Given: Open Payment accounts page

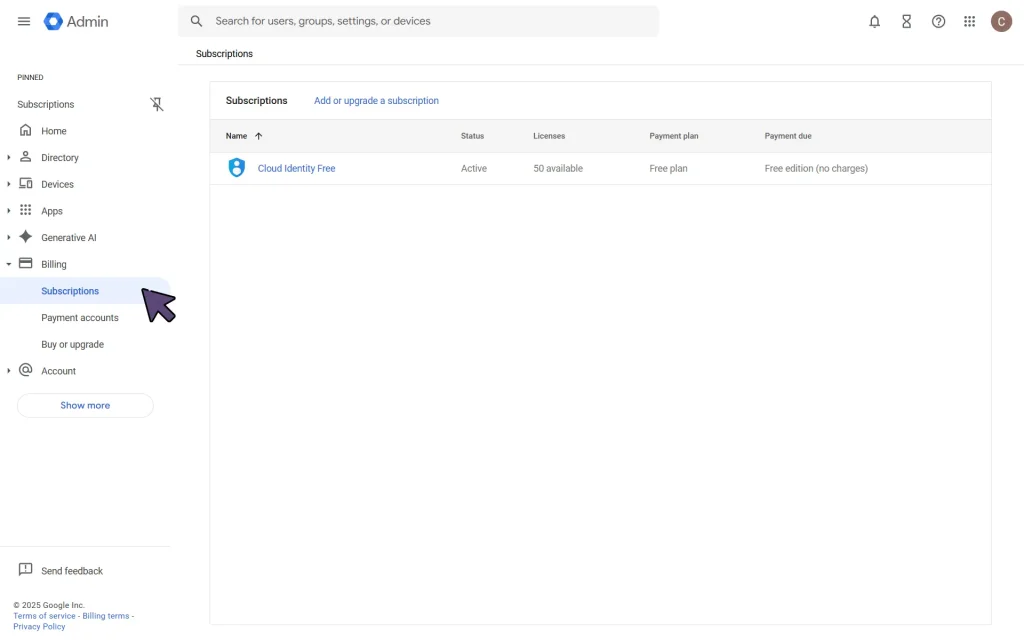Looking at the screenshot, I should pyautogui.click(x=80, y=318).
